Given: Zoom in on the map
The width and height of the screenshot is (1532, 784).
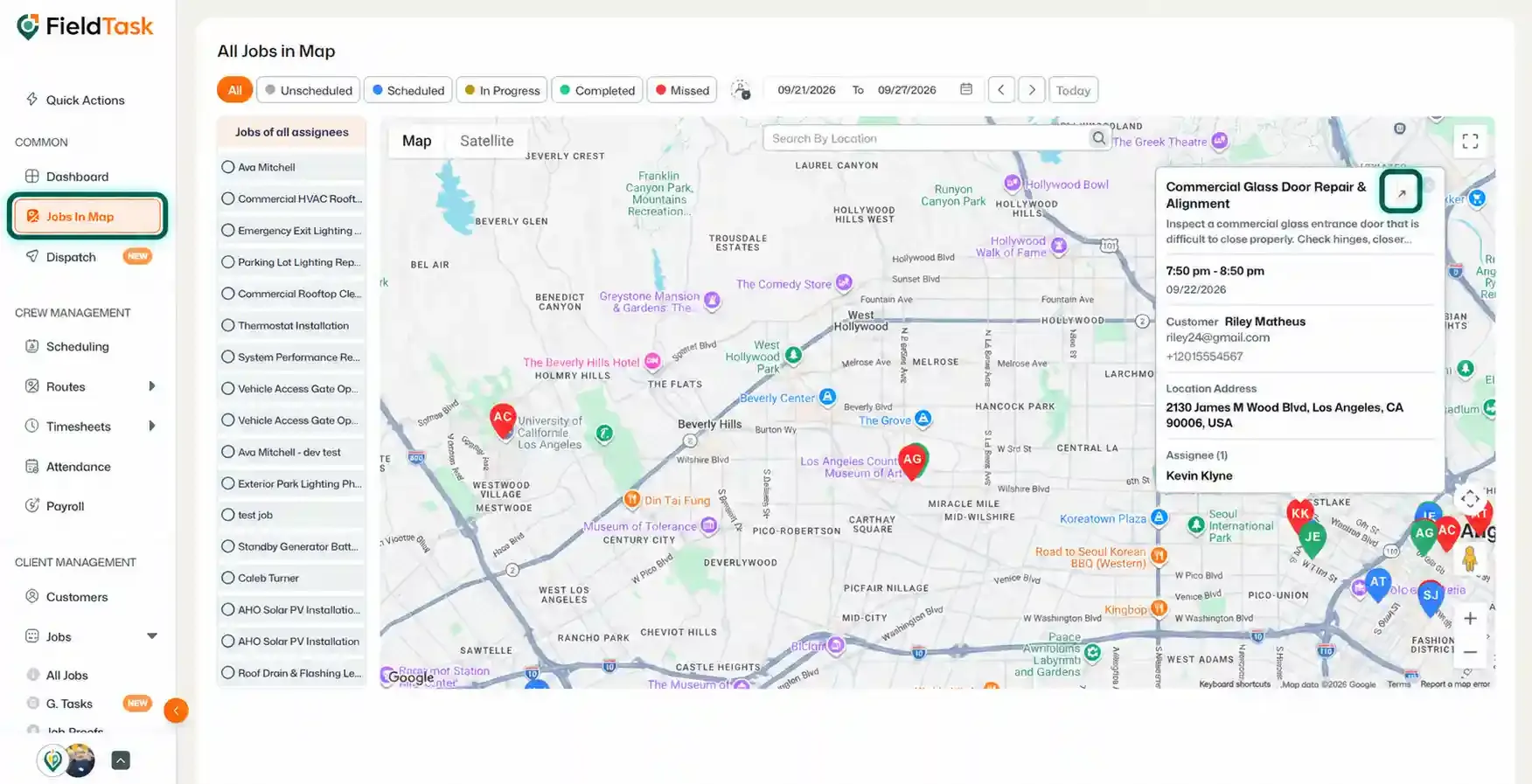Looking at the screenshot, I should (x=1470, y=619).
